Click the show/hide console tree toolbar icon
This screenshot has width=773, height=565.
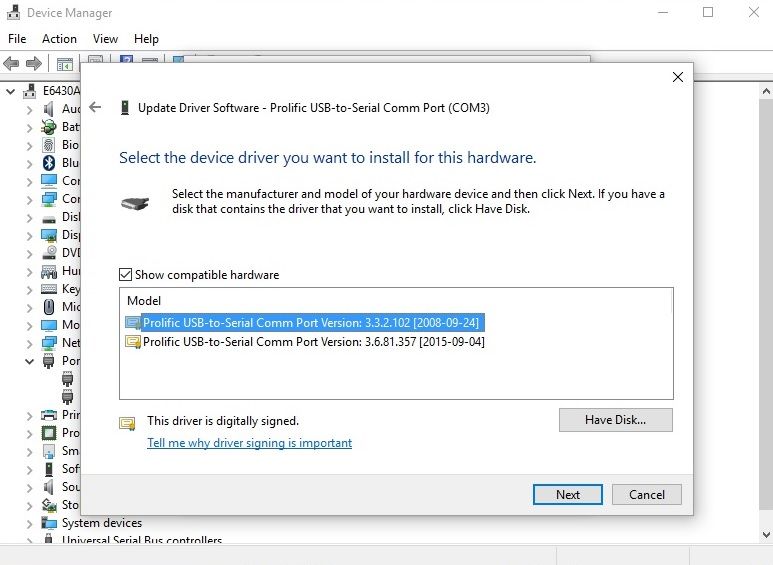65,64
